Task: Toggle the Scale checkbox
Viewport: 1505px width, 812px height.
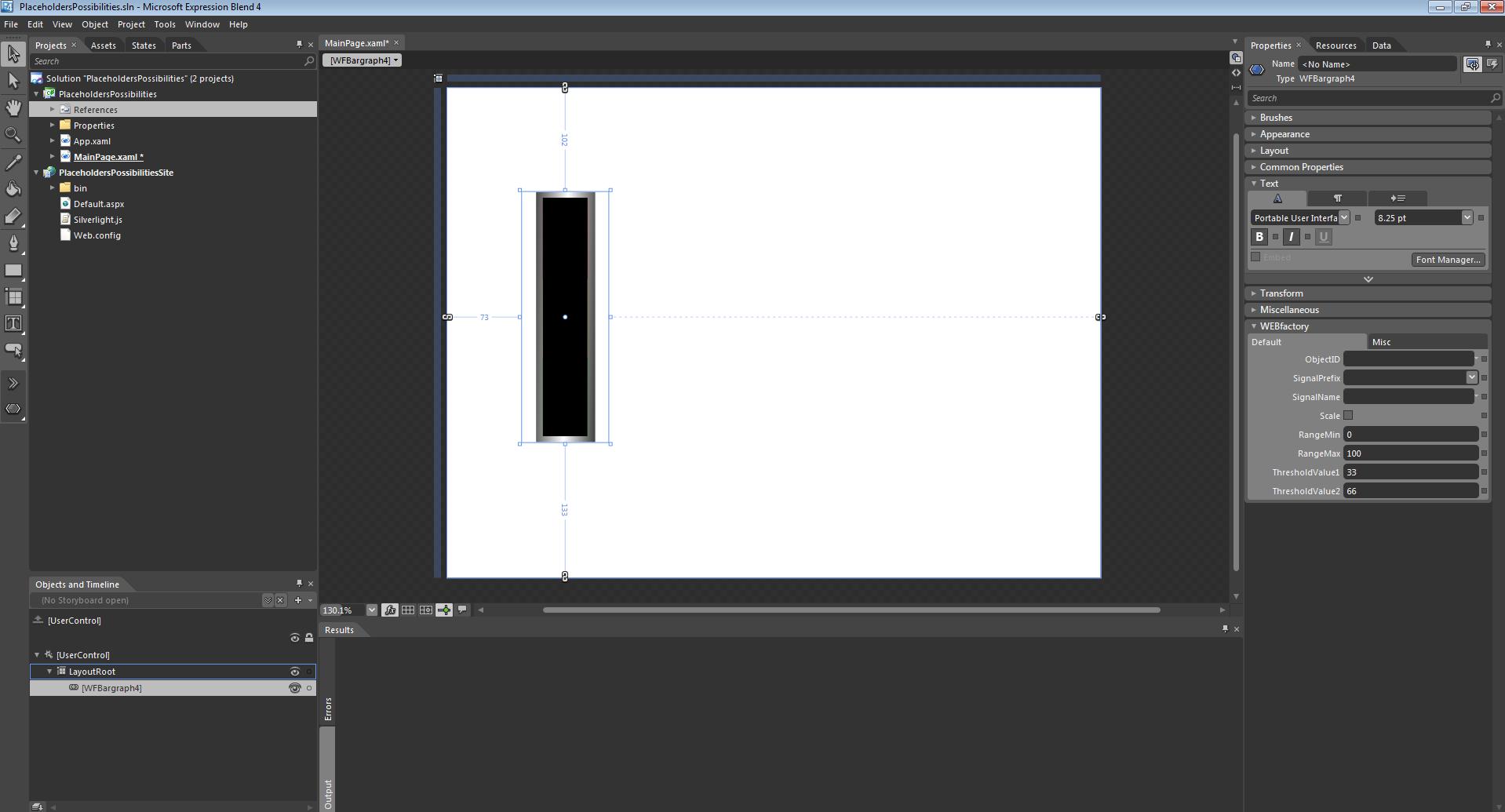Action: (1348, 416)
